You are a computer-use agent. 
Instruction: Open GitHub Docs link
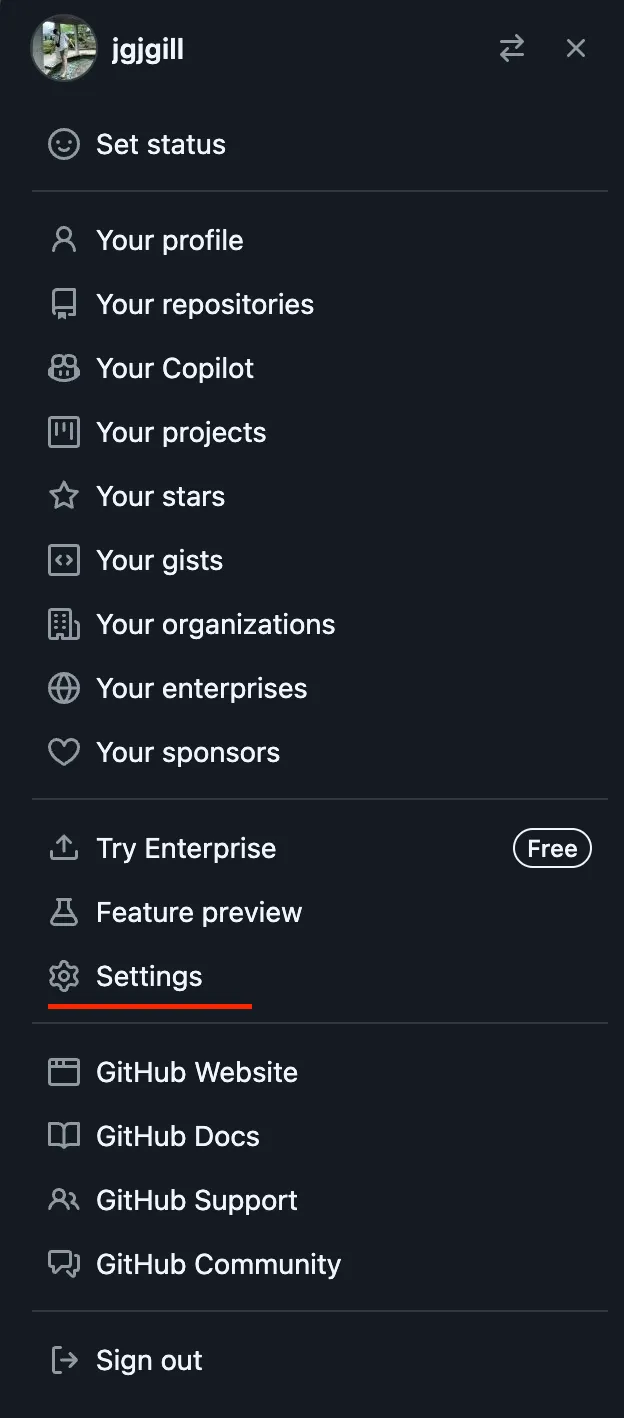point(177,1136)
